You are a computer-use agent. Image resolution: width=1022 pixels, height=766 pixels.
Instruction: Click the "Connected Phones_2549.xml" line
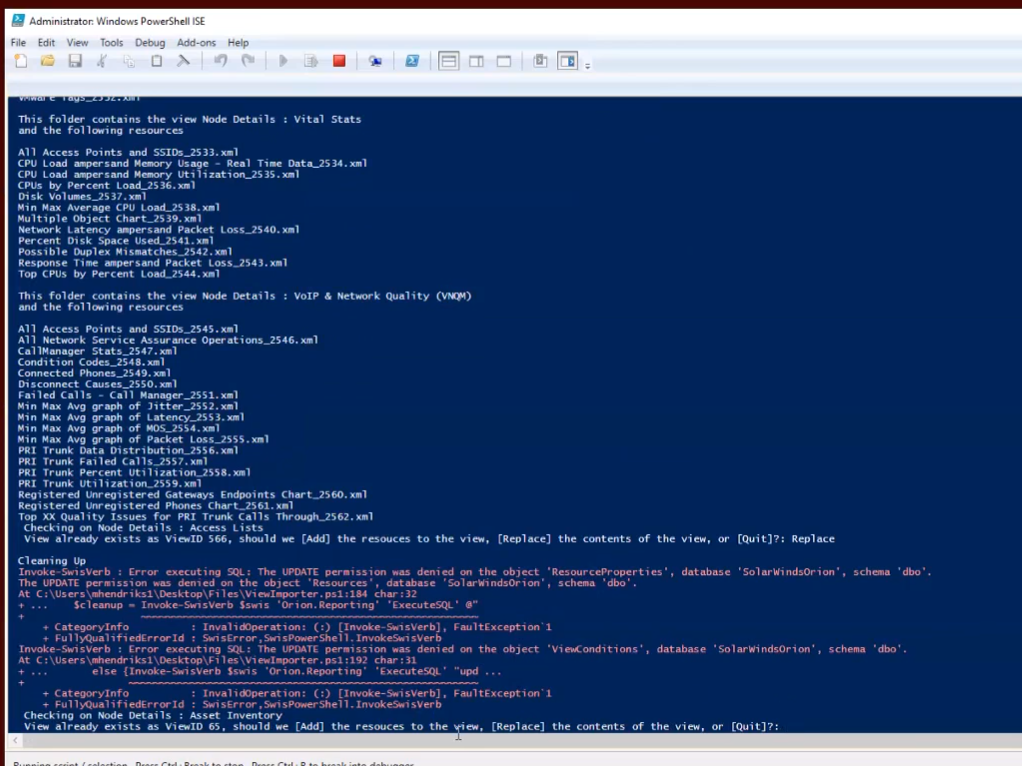click(95, 373)
